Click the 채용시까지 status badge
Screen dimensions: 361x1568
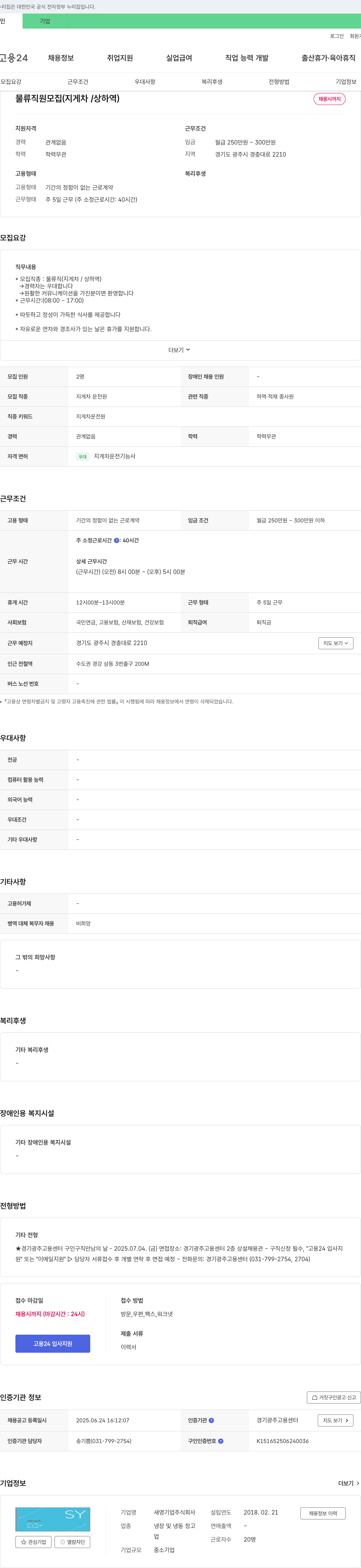[x=329, y=99]
